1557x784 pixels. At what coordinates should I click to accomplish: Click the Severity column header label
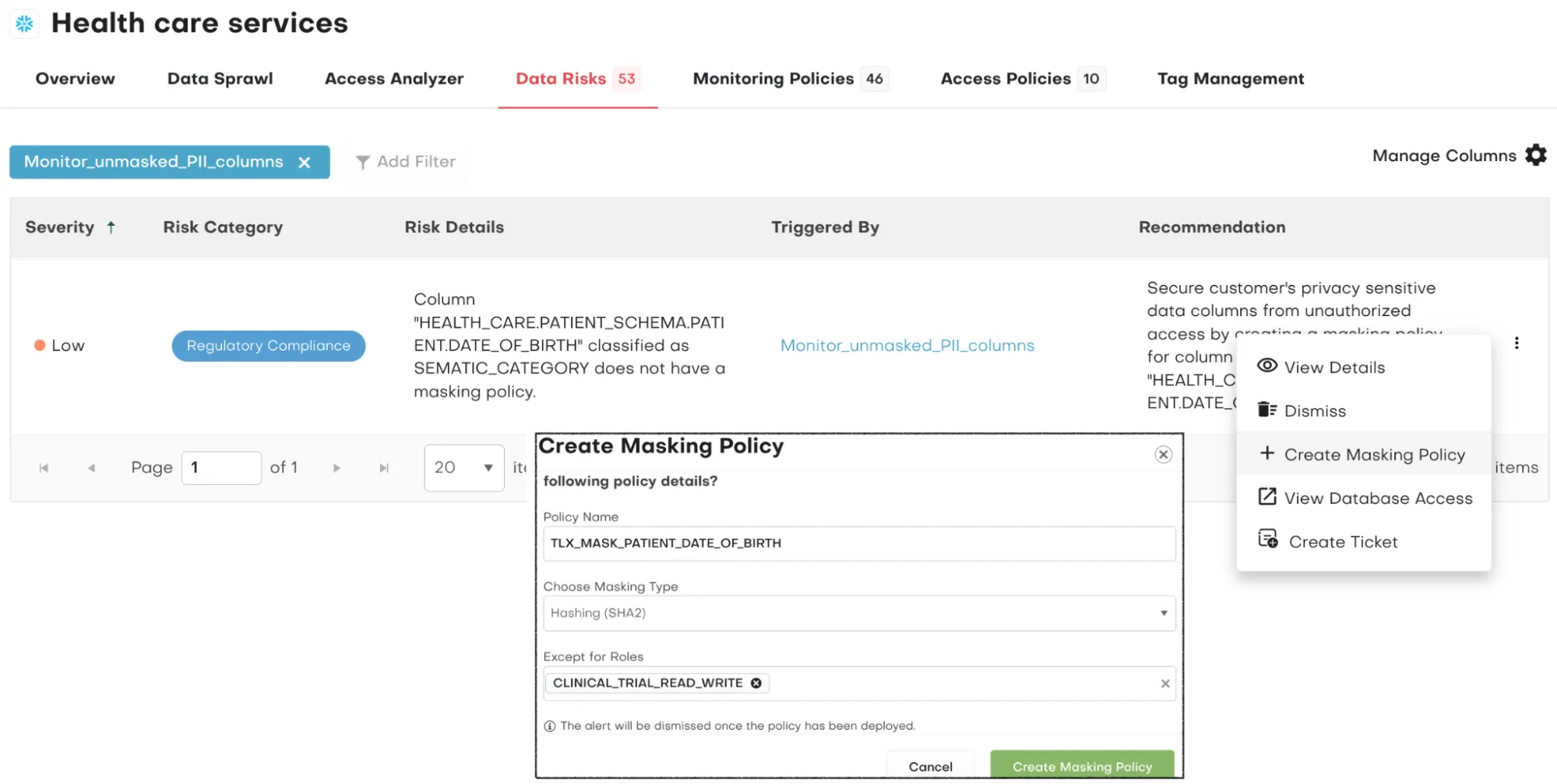pyautogui.click(x=59, y=227)
